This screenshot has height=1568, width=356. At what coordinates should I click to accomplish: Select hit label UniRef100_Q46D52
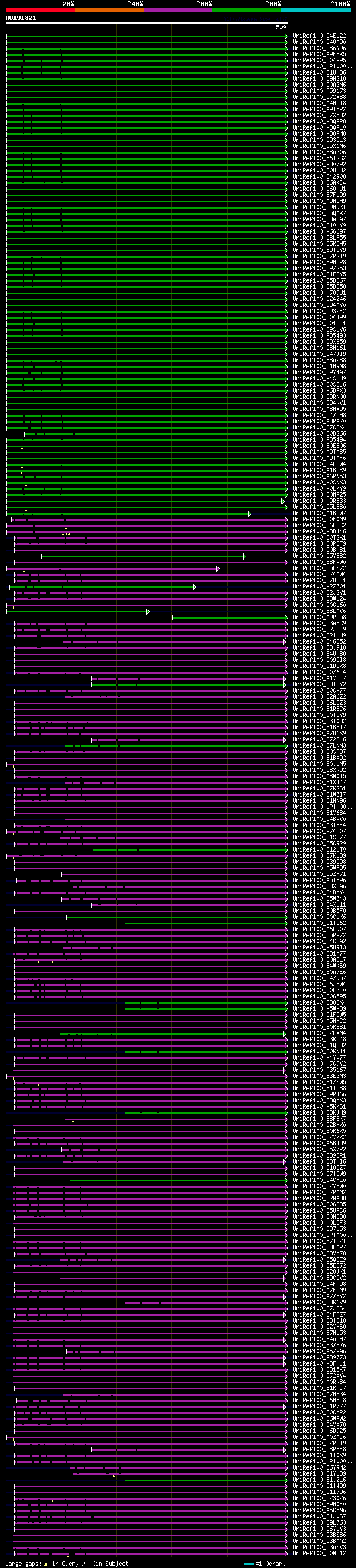click(x=319, y=641)
